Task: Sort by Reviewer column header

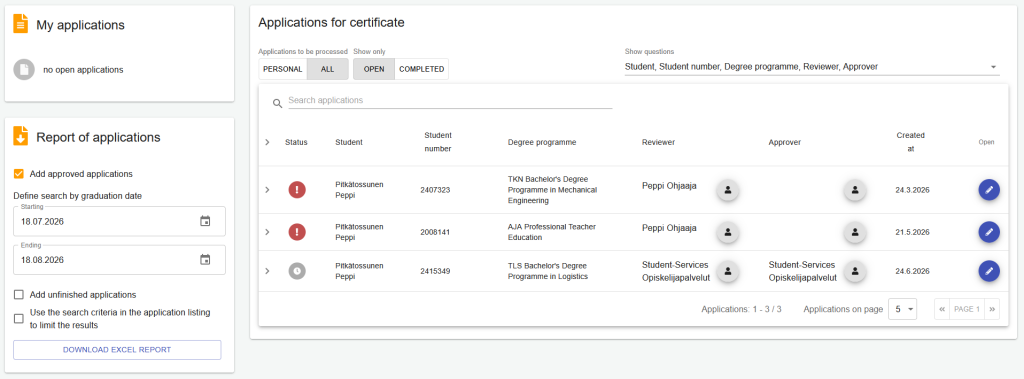Action: coord(658,142)
